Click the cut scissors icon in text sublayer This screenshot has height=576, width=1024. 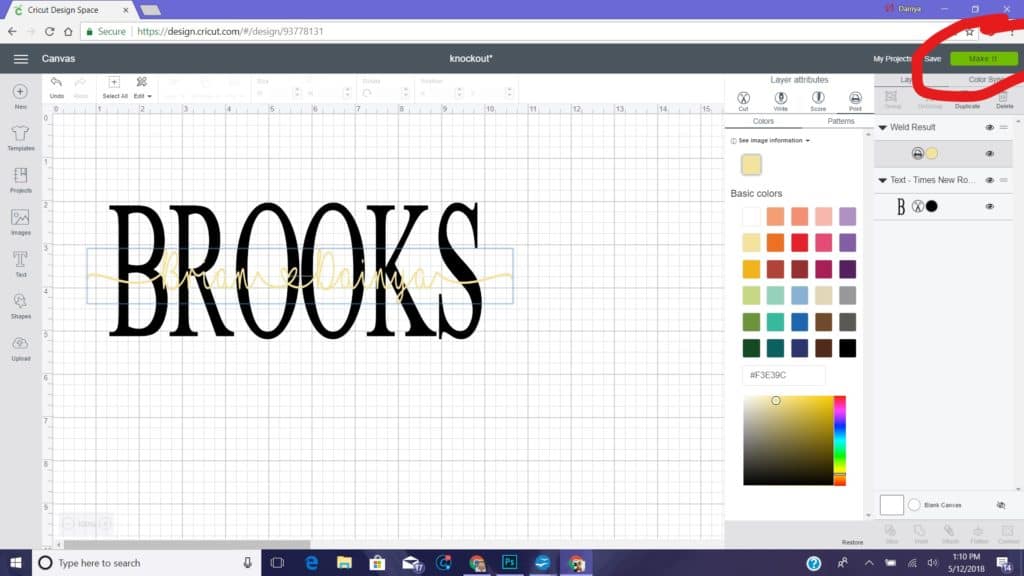(918, 206)
